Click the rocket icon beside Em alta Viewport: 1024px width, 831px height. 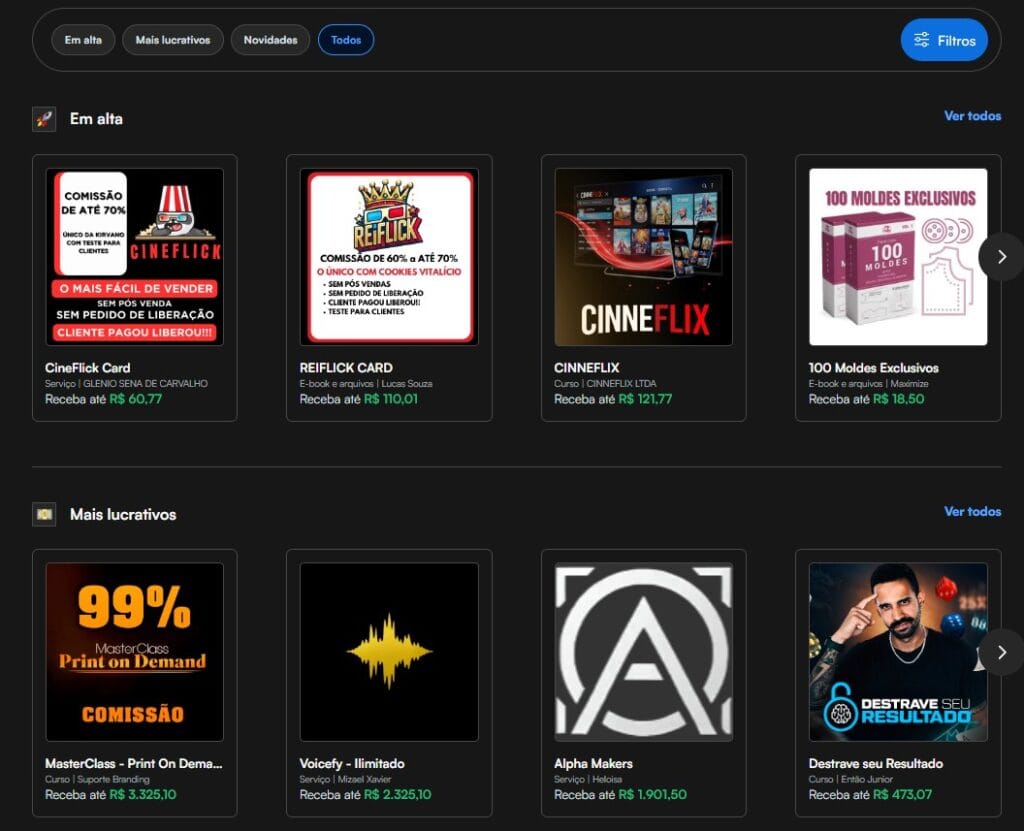(44, 119)
